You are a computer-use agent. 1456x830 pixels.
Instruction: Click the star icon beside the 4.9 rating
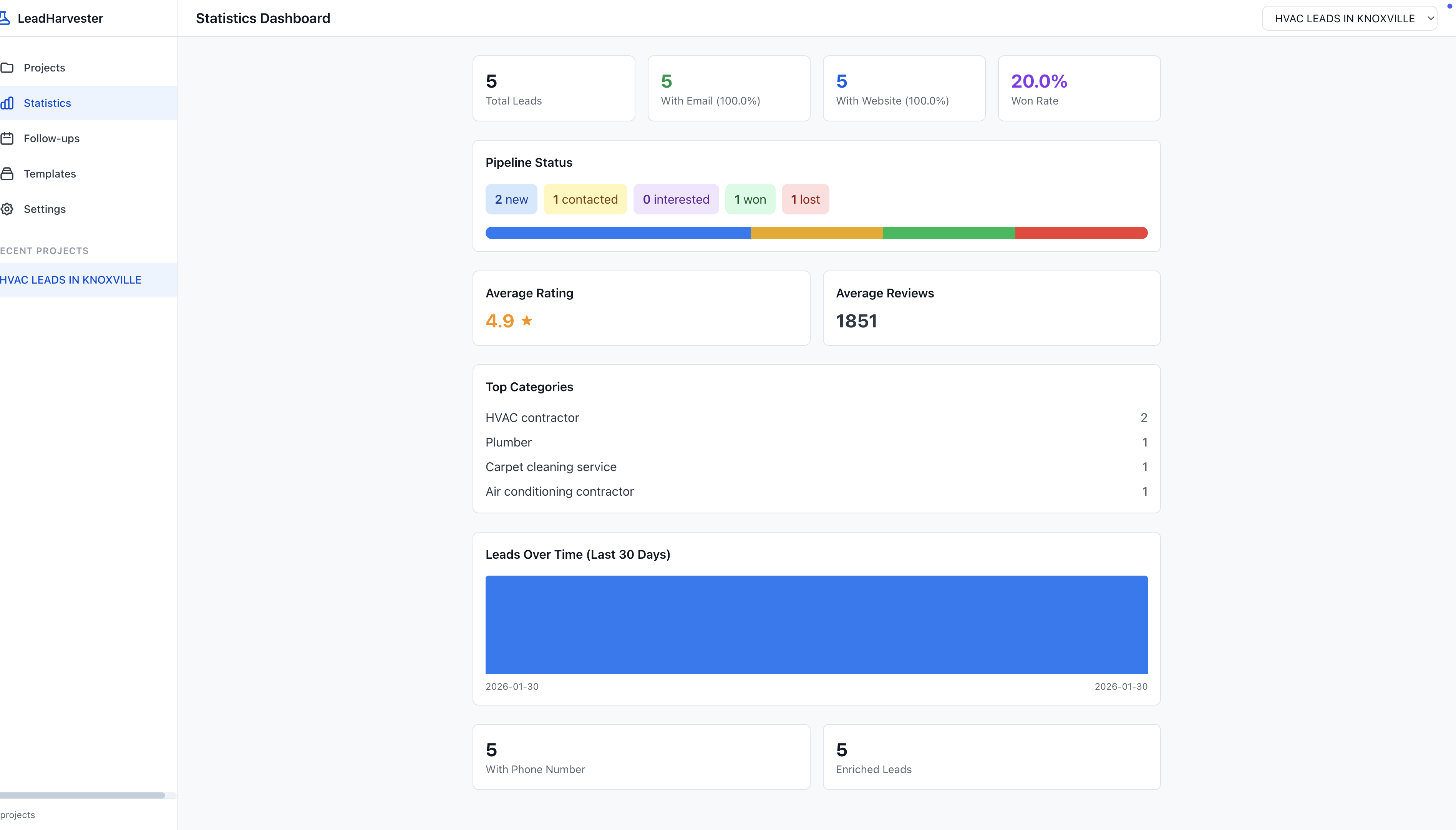(x=527, y=320)
